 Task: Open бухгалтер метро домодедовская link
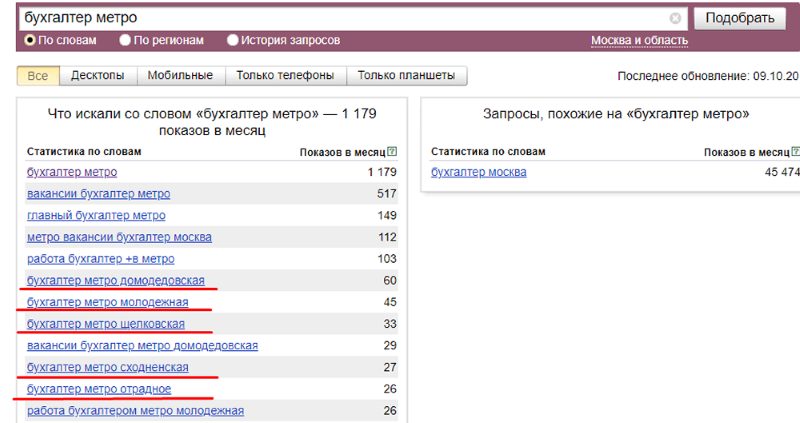tap(115, 281)
